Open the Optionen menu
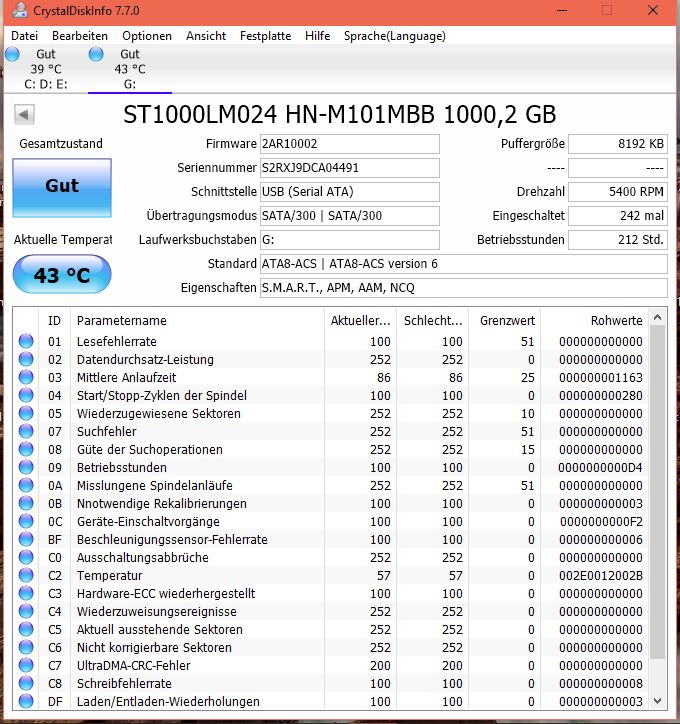 pos(147,36)
